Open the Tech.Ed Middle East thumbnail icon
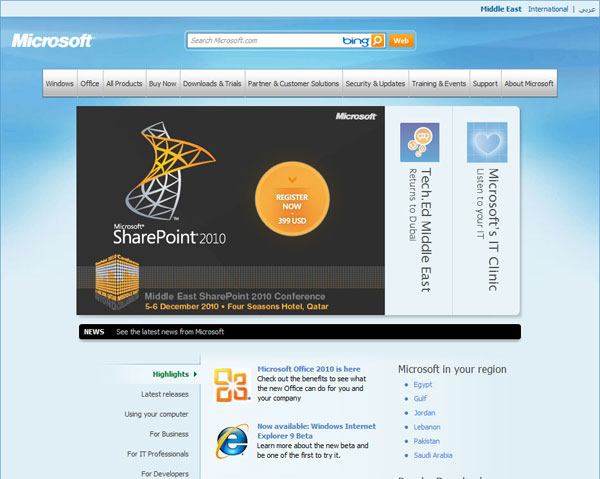The image size is (600, 479). point(419,142)
